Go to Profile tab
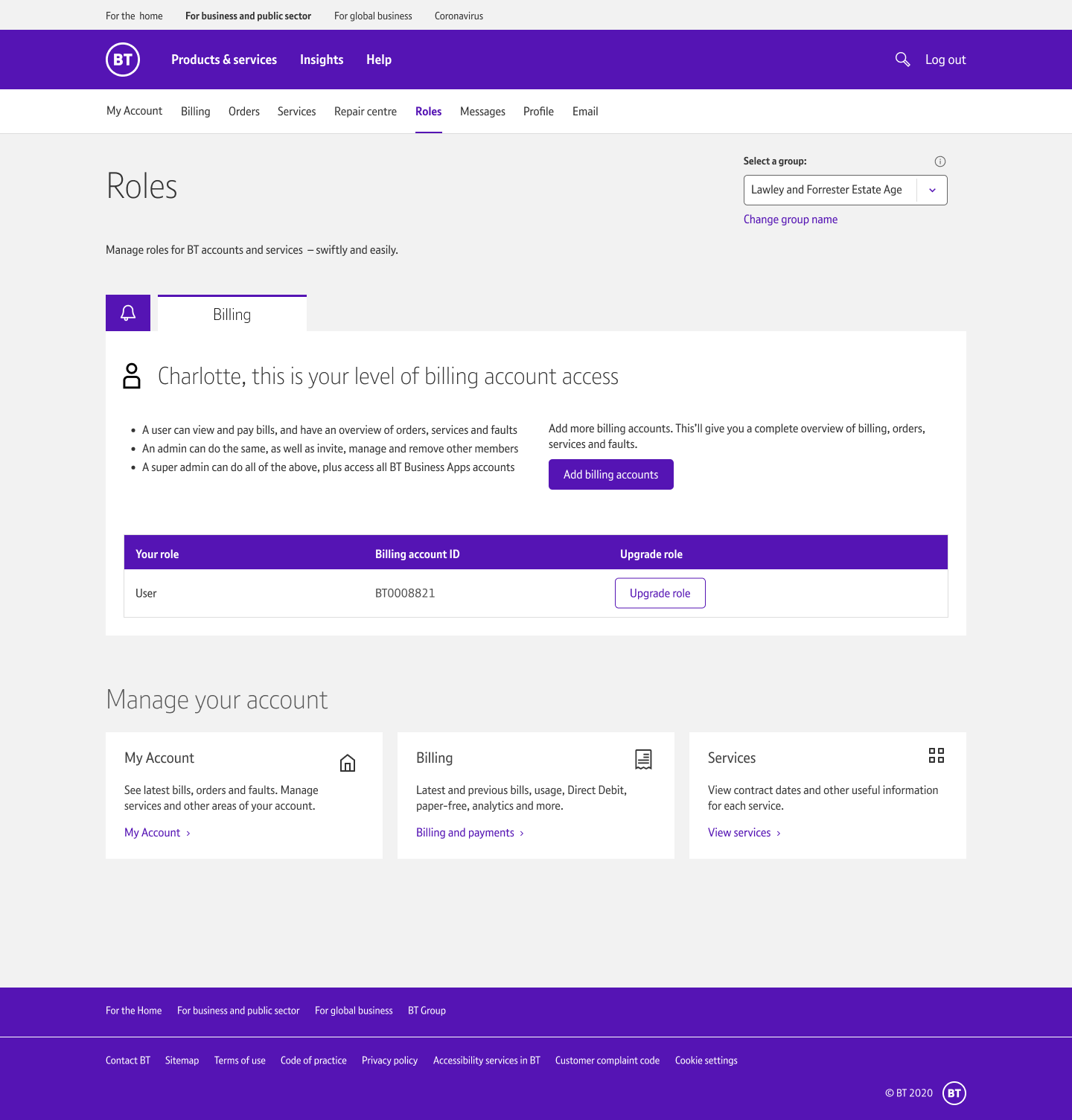This screenshot has height=1120, width=1072. [538, 112]
